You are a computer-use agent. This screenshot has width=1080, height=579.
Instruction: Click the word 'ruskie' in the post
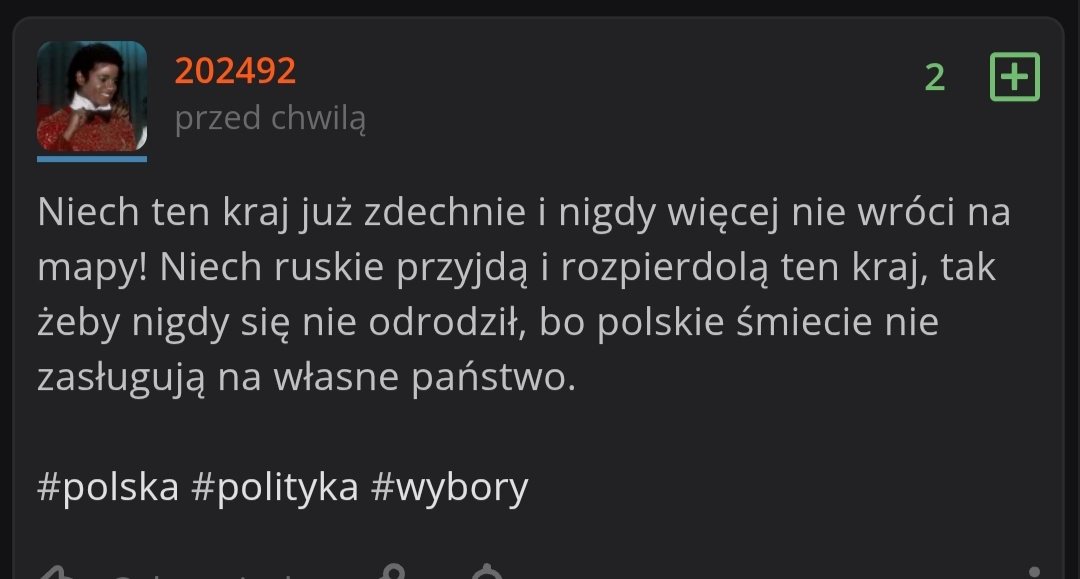(x=329, y=267)
